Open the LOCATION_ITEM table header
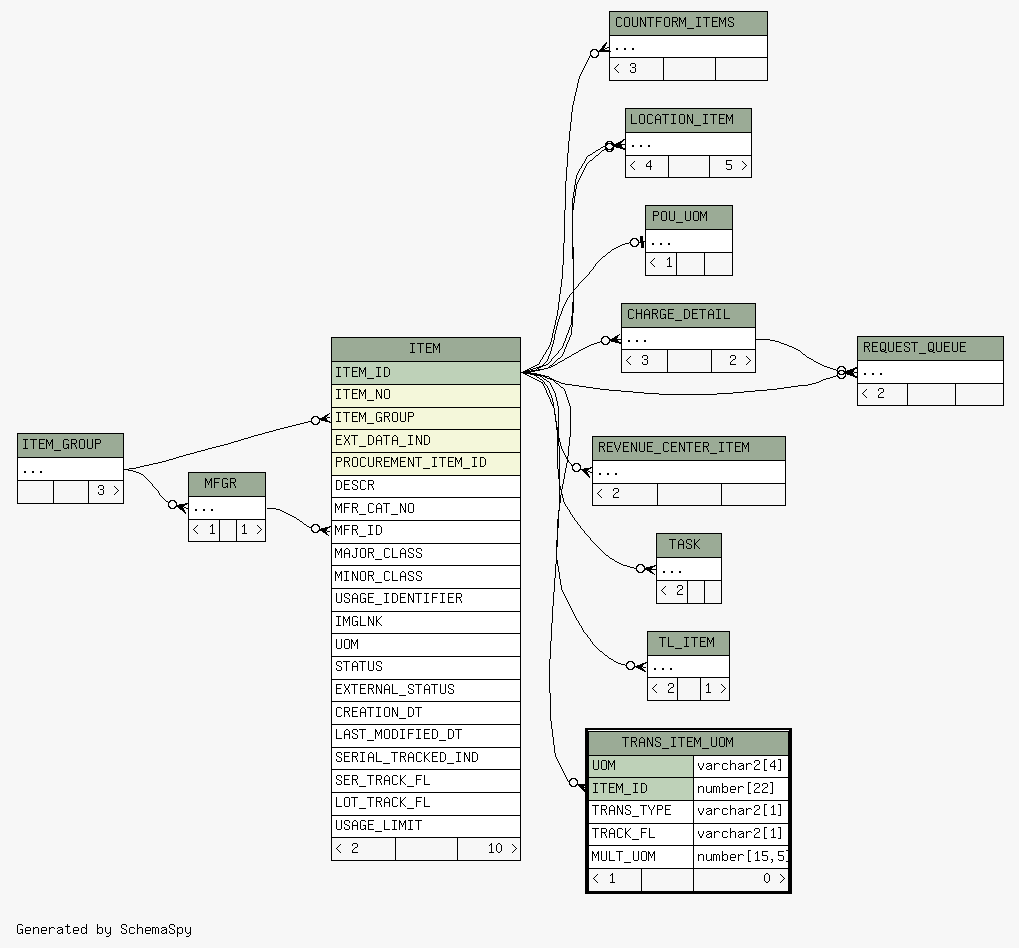The height and width of the screenshot is (948, 1019). (x=688, y=120)
